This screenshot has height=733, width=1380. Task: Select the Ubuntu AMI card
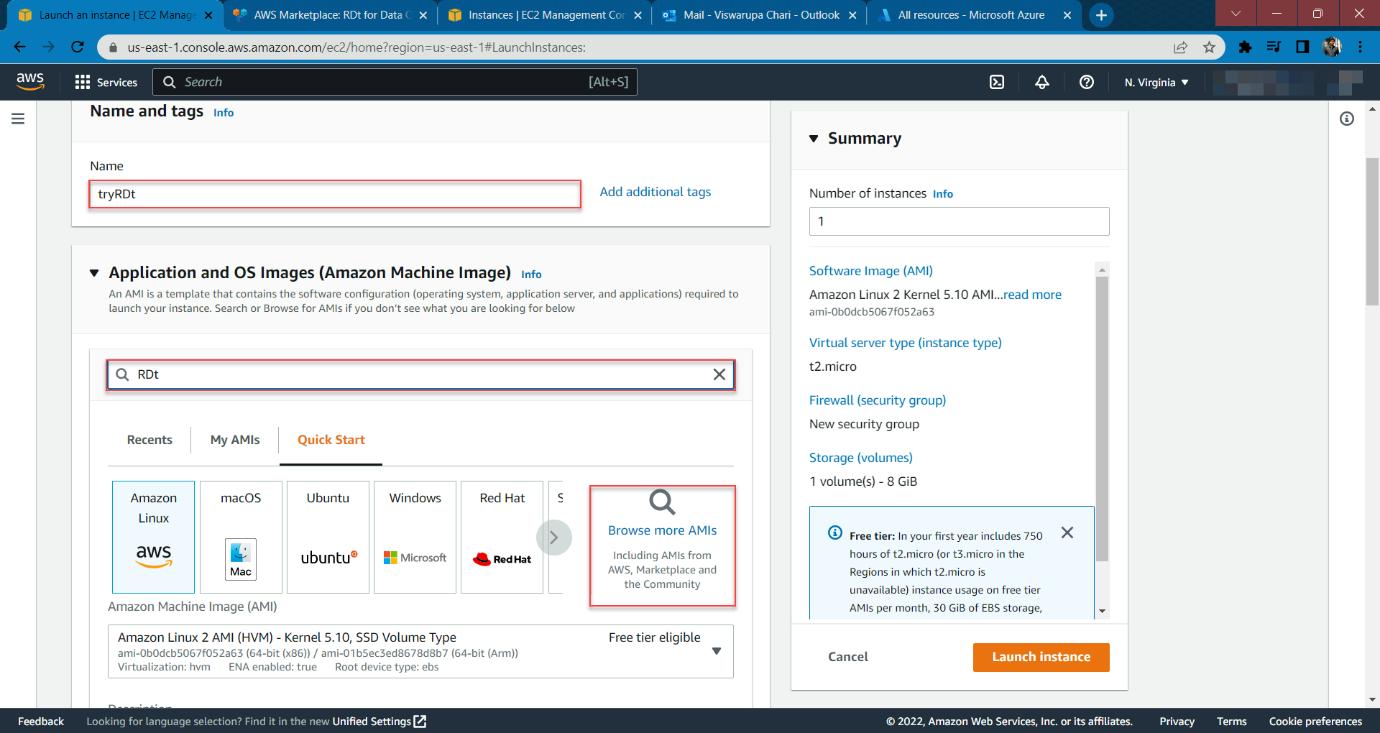point(327,537)
